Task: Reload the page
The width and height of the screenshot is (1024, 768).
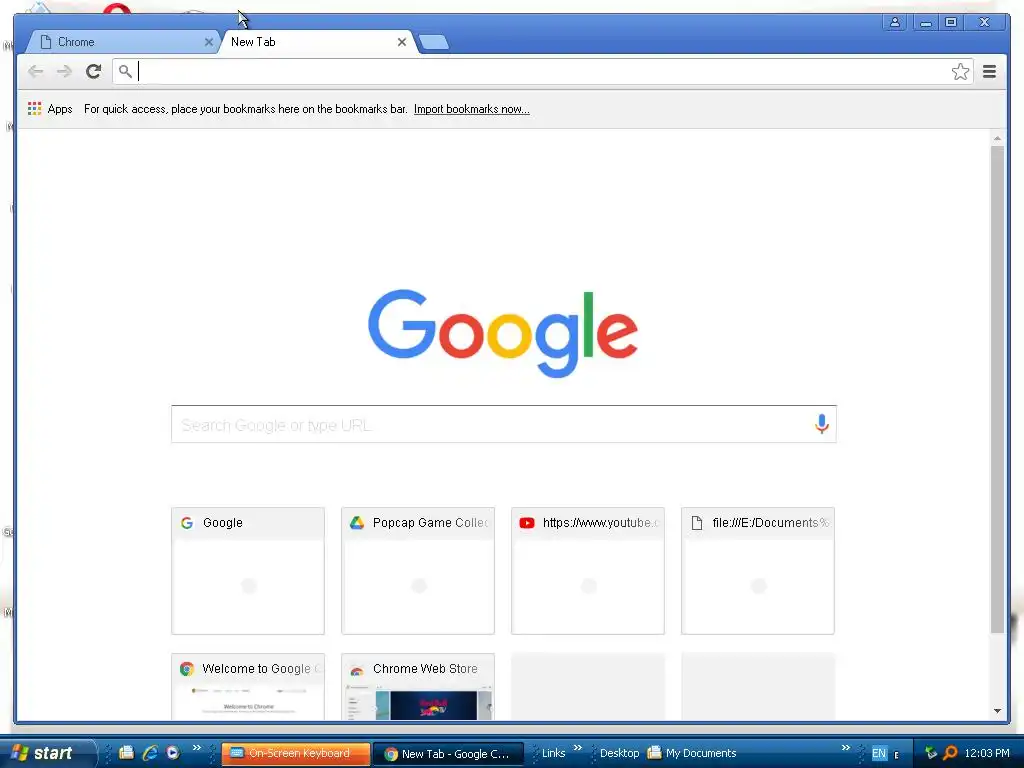Action: click(93, 71)
